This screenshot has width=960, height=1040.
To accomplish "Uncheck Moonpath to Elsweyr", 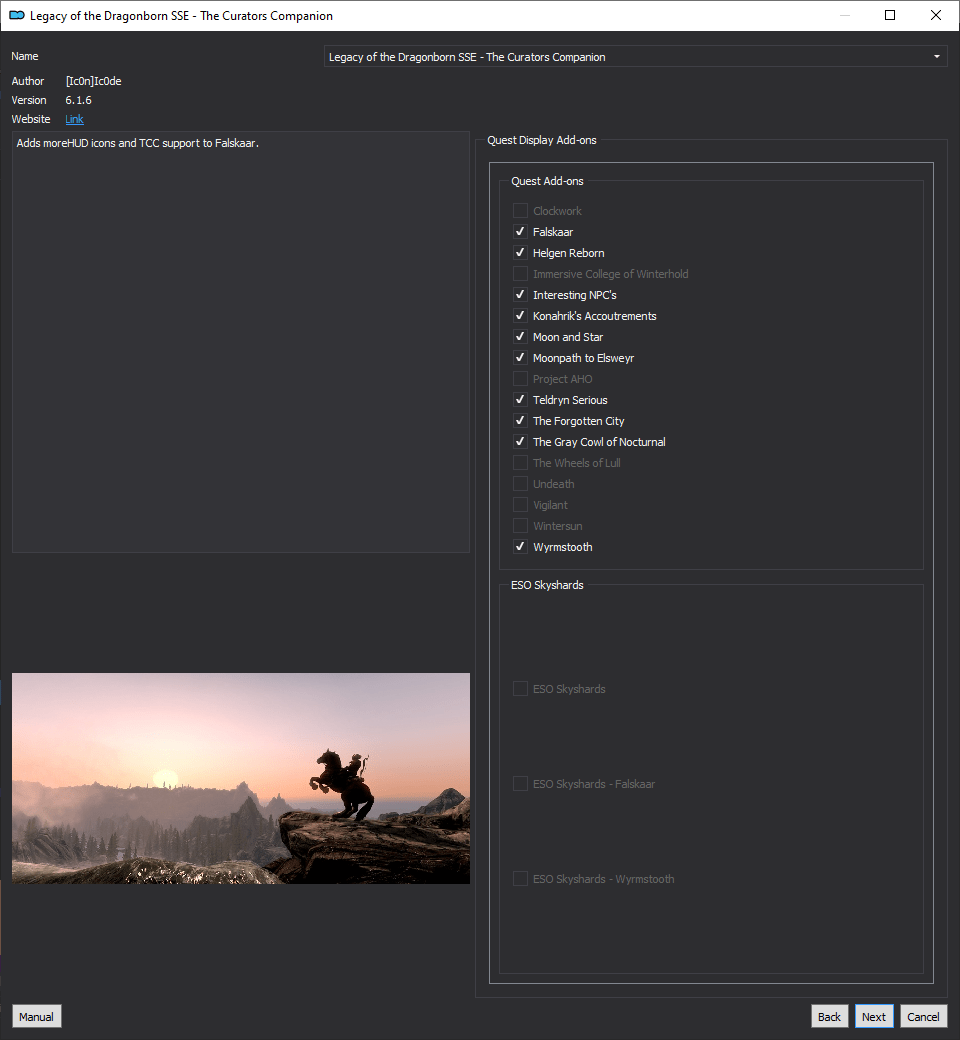I will [520, 358].
